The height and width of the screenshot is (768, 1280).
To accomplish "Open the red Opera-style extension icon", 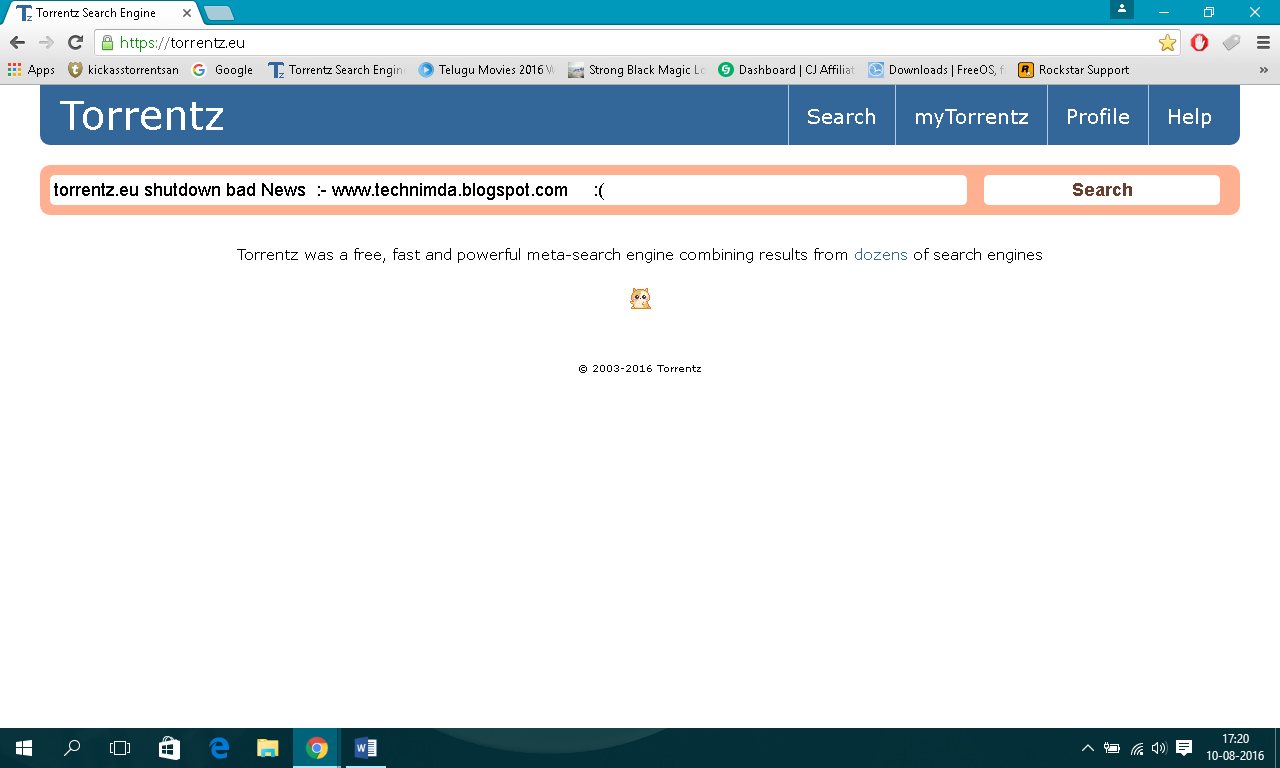I will point(1200,43).
